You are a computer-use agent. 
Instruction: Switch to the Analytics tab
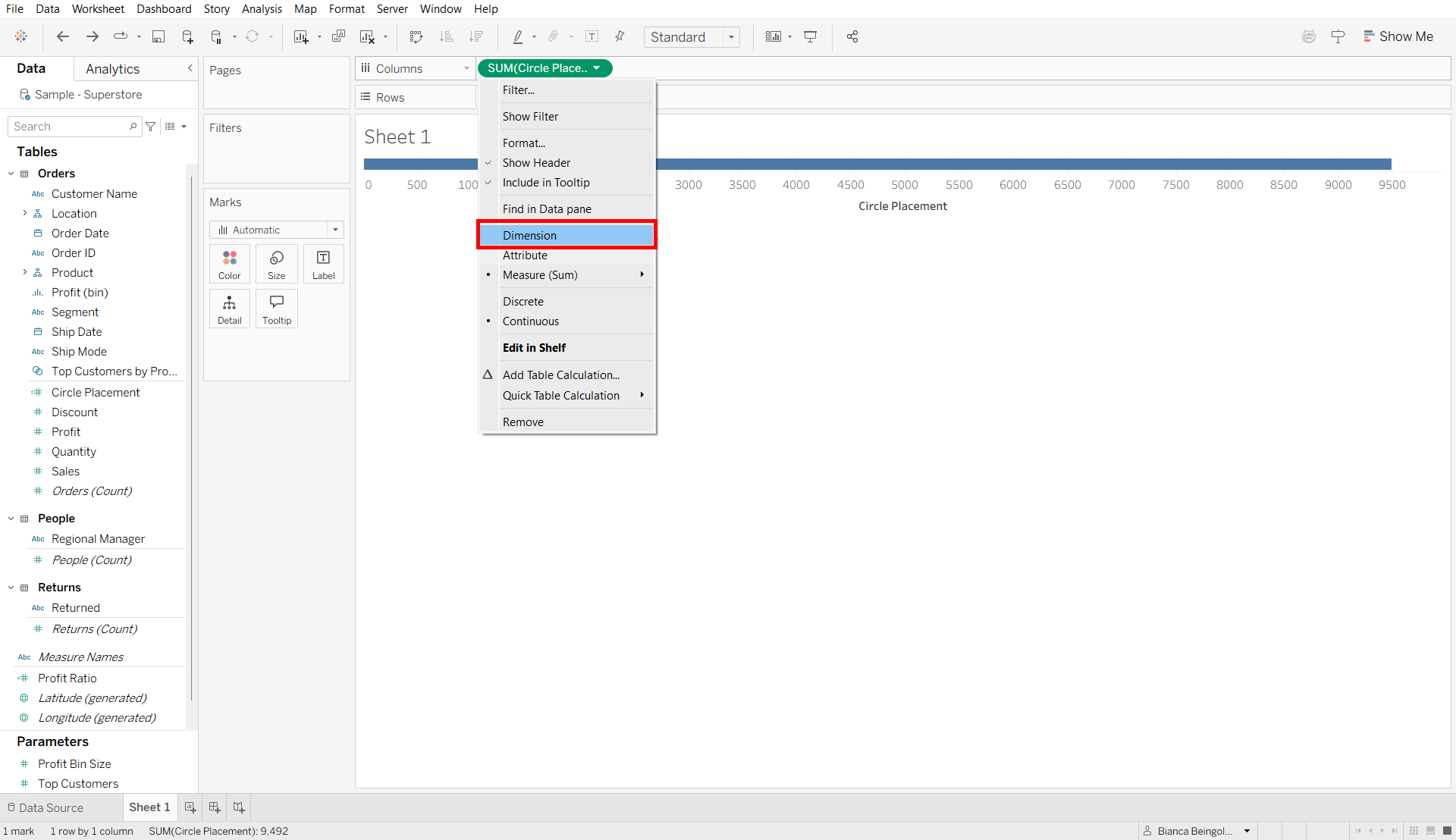click(x=113, y=69)
